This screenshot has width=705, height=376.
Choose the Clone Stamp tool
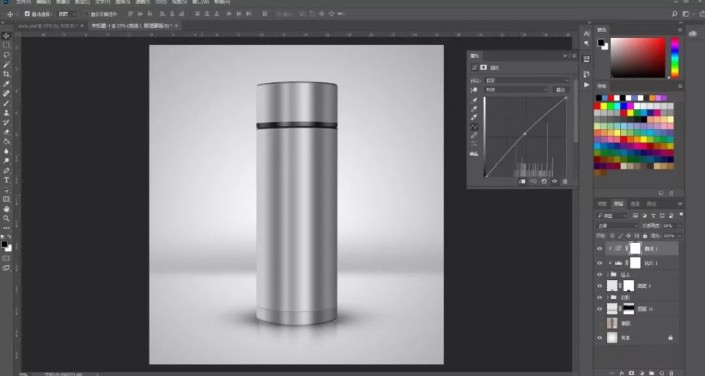6,112
